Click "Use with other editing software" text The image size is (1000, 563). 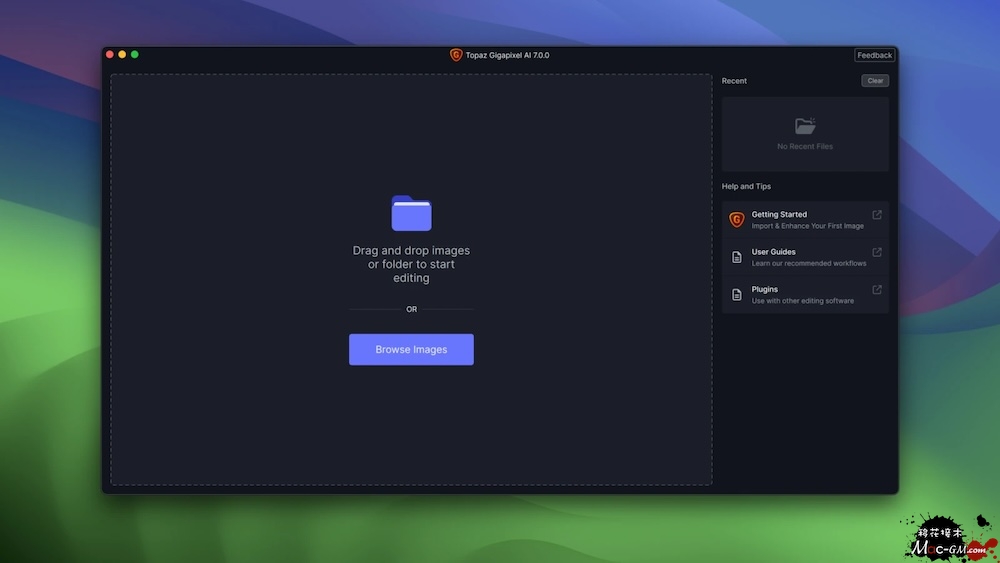[802, 301]
